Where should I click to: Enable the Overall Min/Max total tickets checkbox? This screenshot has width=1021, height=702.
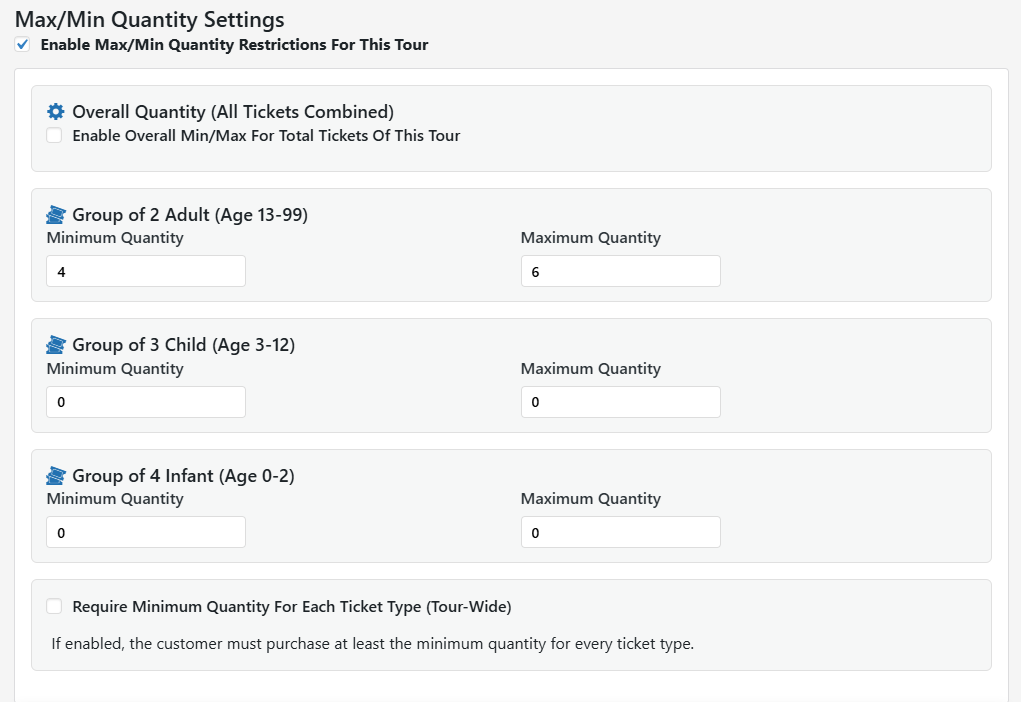tap(54, 136)
